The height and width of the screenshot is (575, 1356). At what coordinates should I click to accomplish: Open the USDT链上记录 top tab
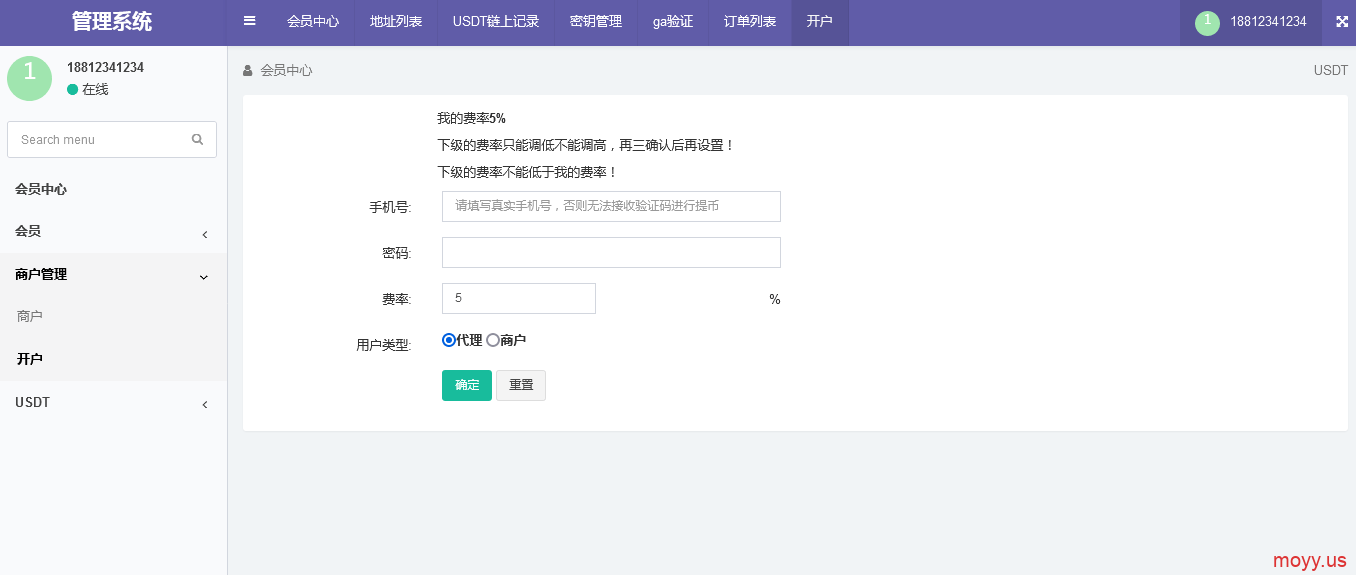(496, 21)
